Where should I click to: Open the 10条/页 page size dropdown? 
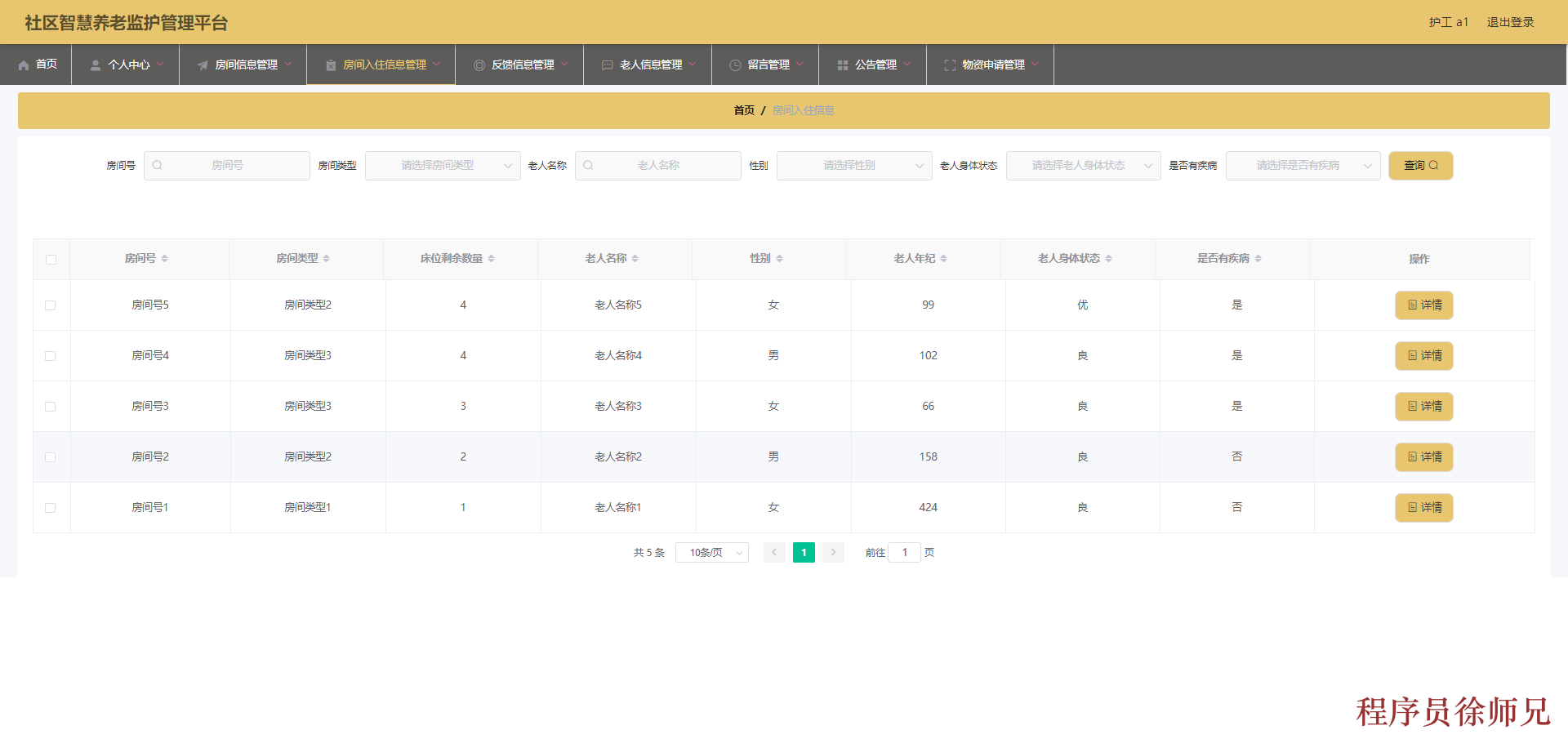711,552
